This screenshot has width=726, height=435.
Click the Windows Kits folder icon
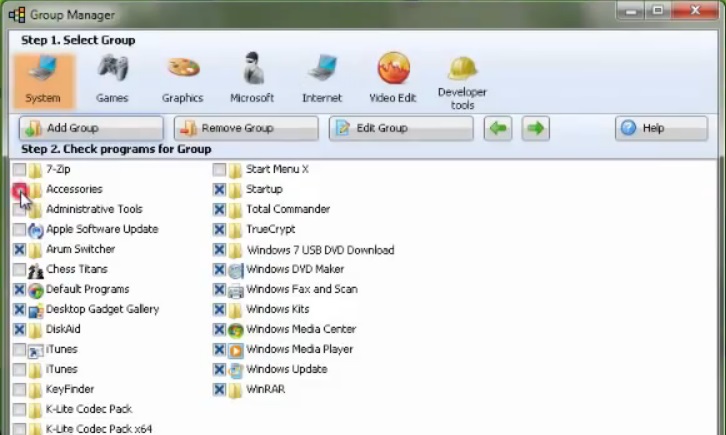coord(235,310)
